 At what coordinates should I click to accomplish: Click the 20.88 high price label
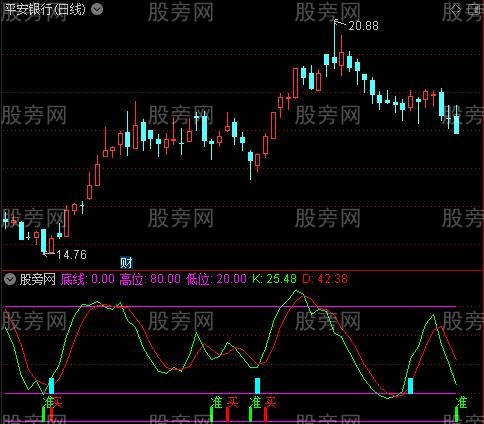click(363, 26)
